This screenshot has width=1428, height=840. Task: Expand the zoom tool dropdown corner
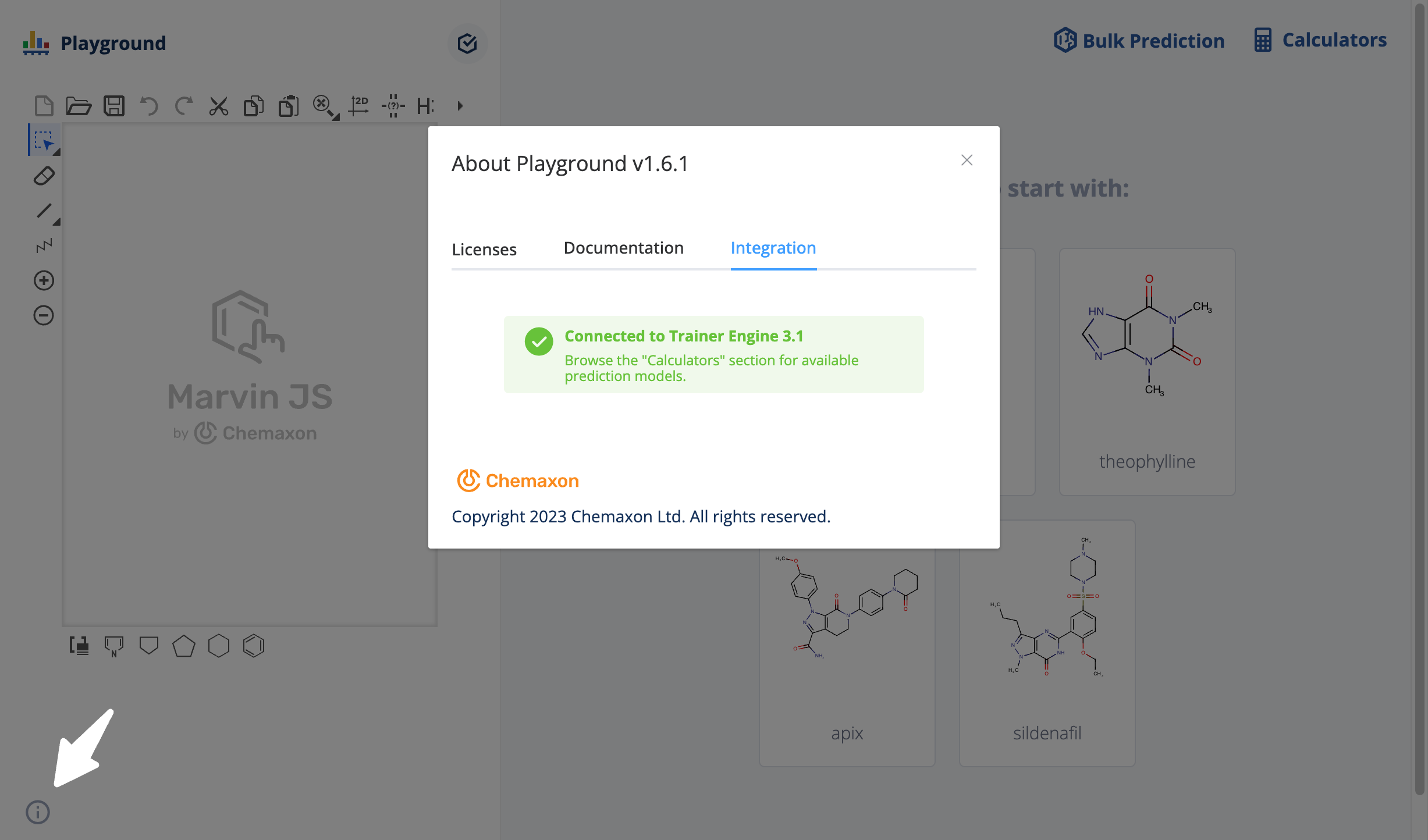pyautogui.click(x=336, y=118)
